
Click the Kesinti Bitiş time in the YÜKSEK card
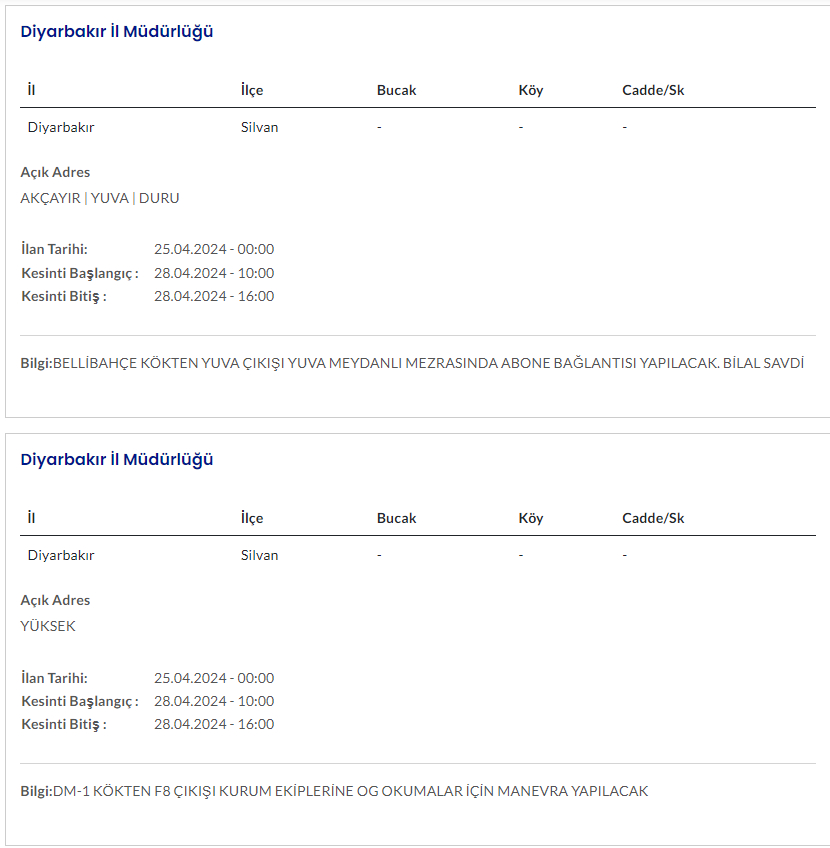pyautogui.click(x=214, y=724)
